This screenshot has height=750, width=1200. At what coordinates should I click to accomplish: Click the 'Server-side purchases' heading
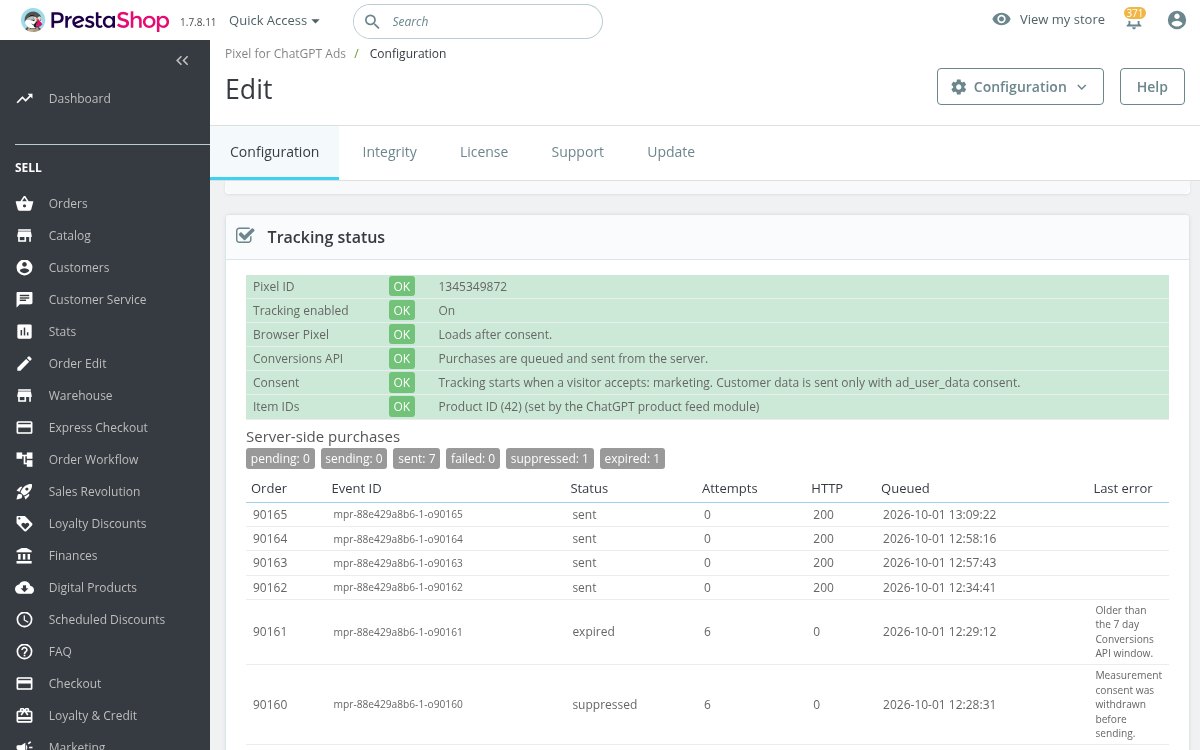pos(323,437)
